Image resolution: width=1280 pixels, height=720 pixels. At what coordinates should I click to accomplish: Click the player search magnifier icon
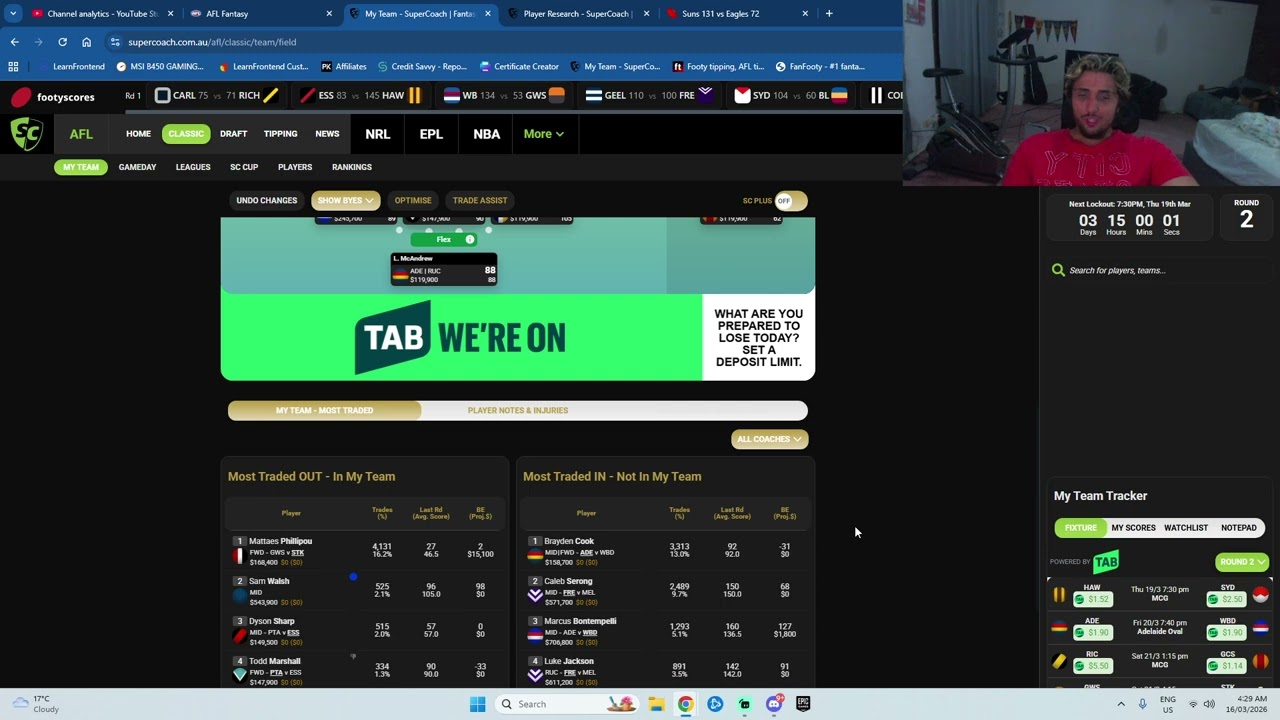tap(1058, 270)
